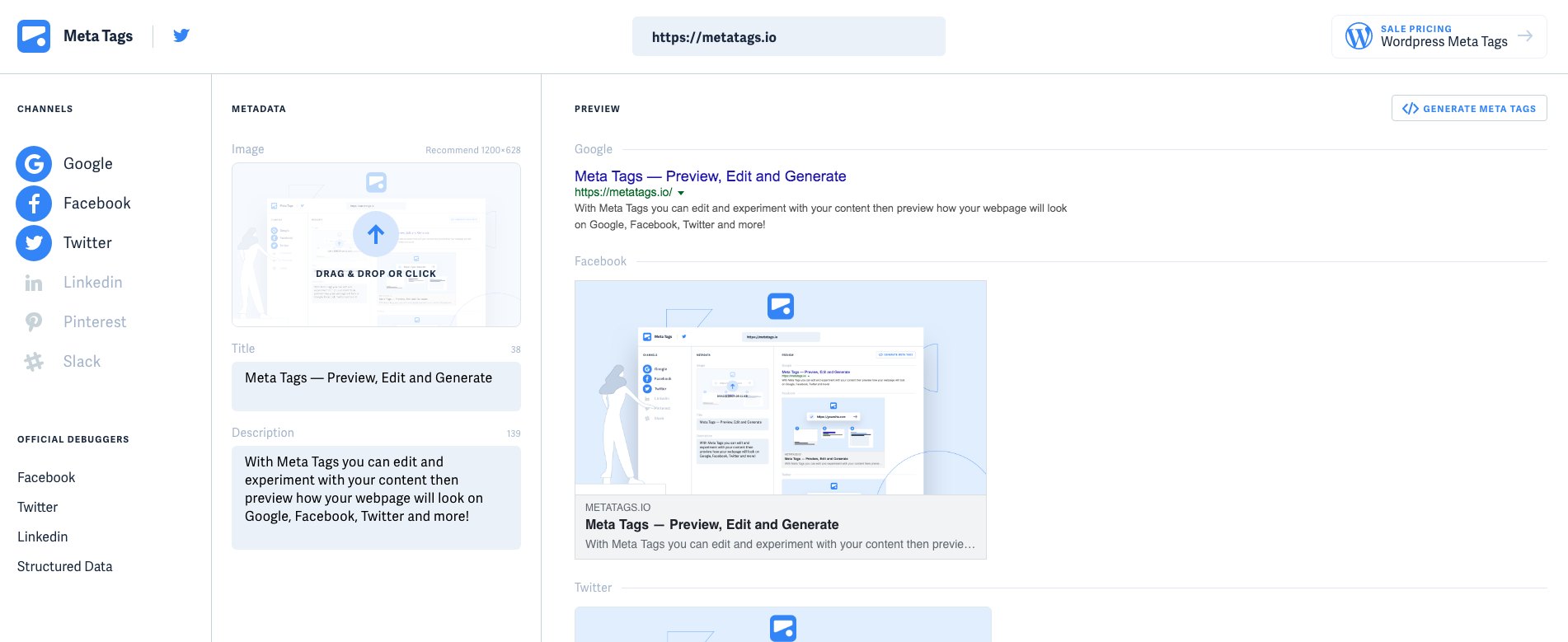Enable the Linkedin channel icon
The image size is (1568, 642).
point(34,283)
